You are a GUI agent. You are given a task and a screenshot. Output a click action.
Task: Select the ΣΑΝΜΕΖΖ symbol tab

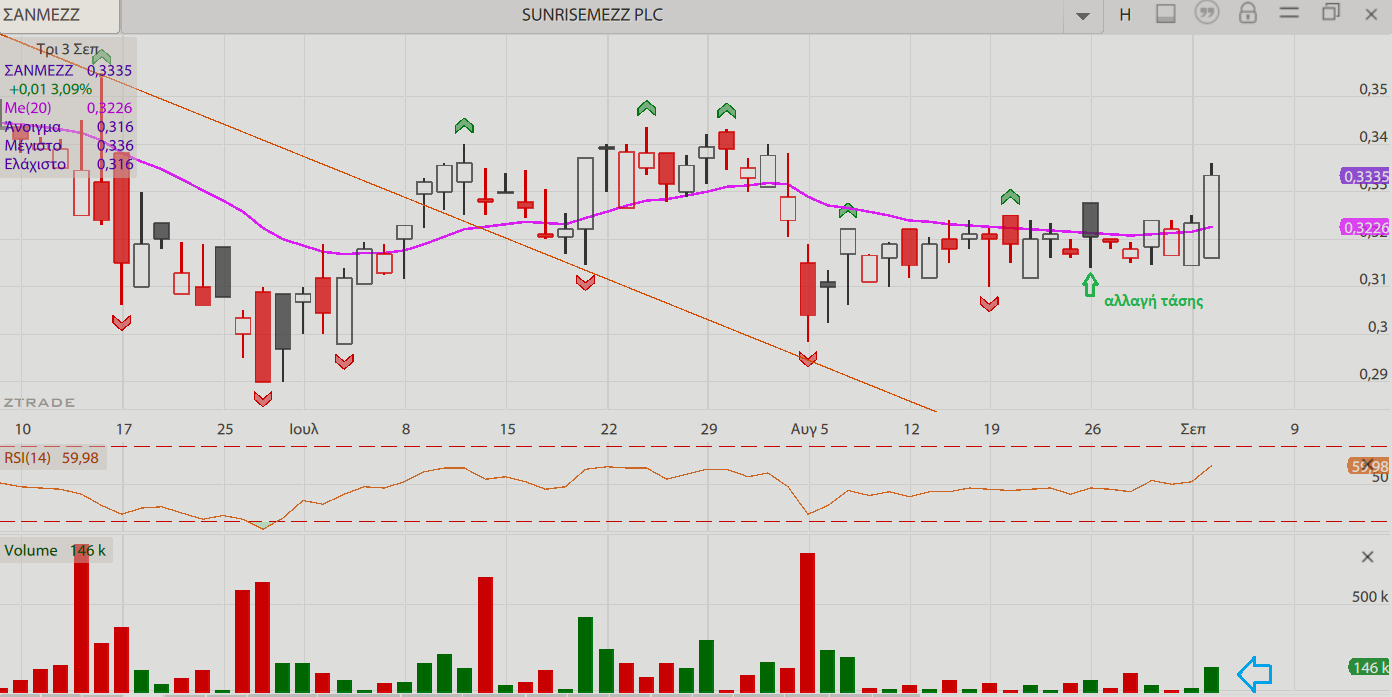tap(59, 15)
